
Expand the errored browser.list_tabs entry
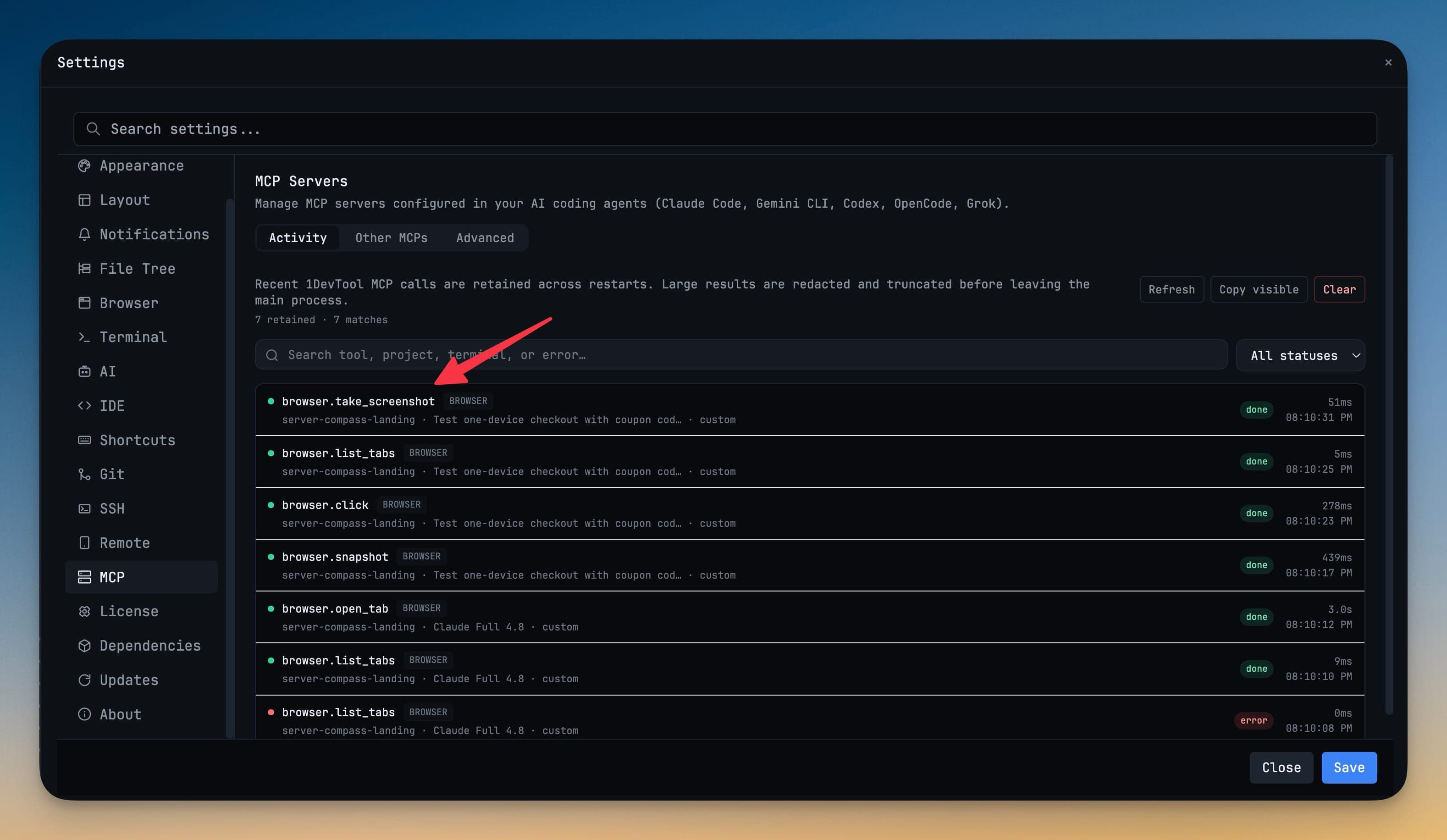tap(810, 718)
